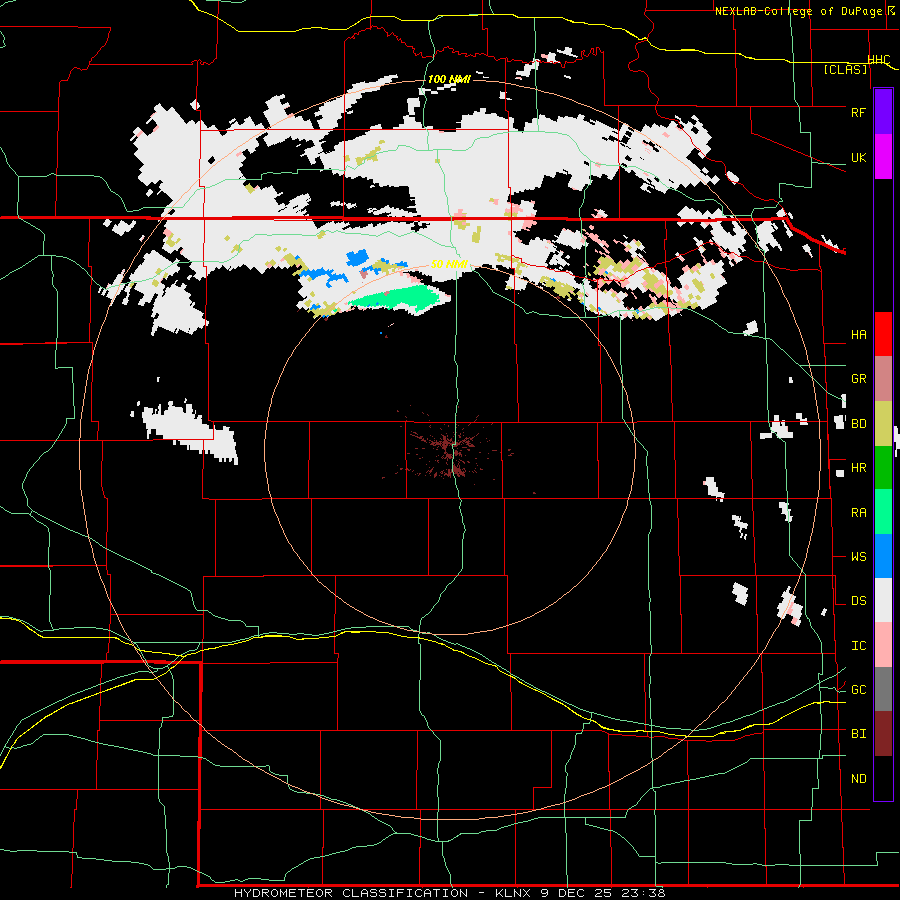
Task: Click the RA legend label
Action: (858, 513)
